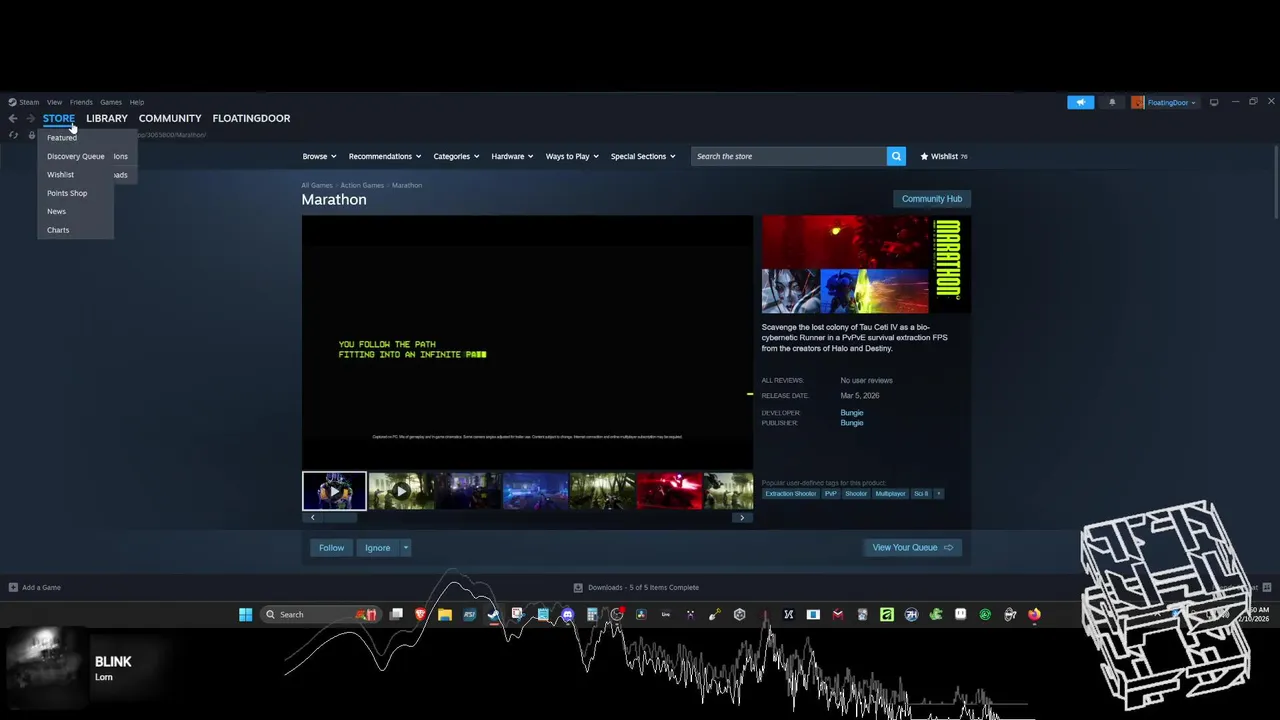Open the Friends menu
Viewport: 1280px width, 720px height.
(81, 102)
